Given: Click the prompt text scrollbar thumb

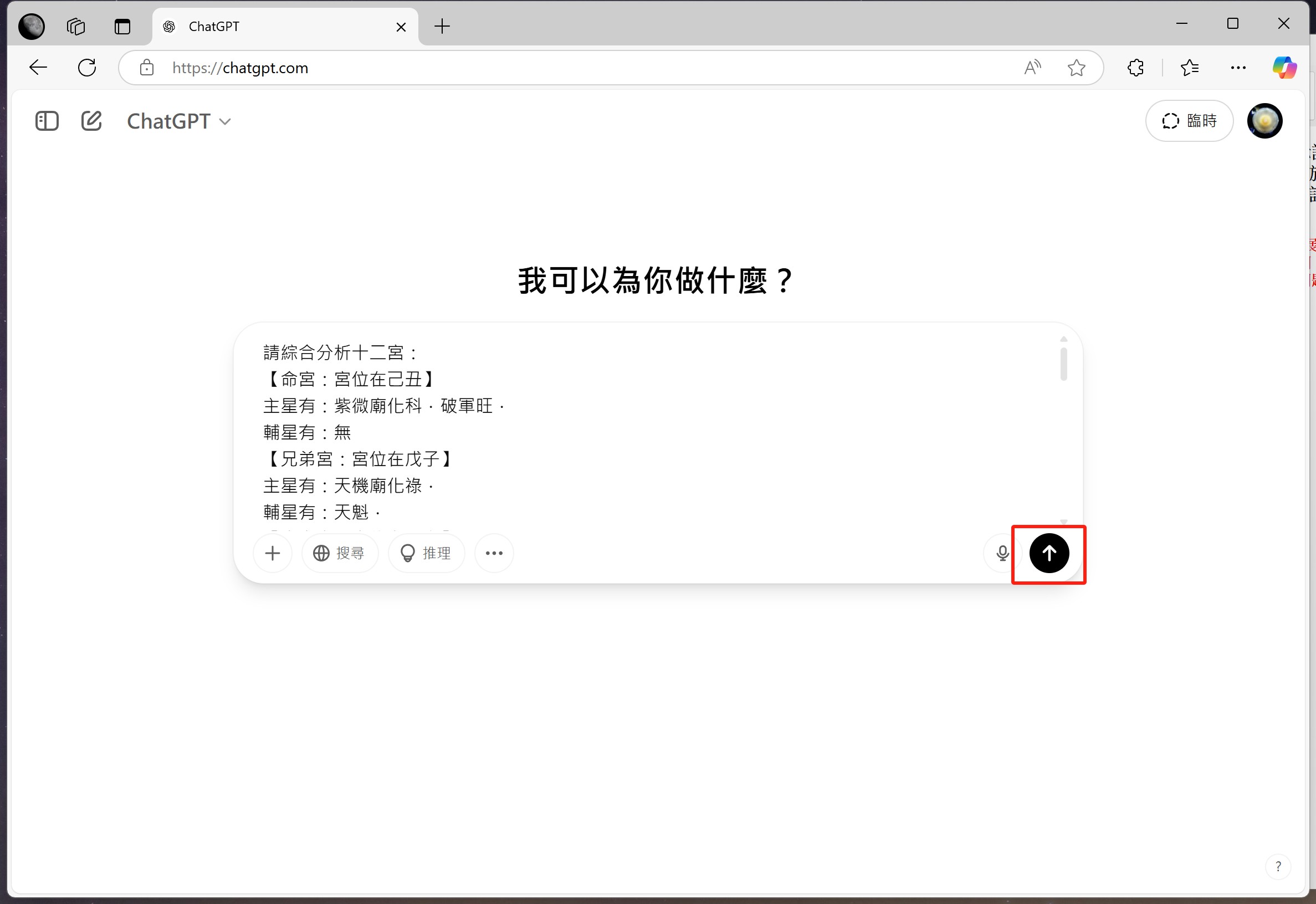Looking at the screenshot, I should click(x=1063, y=364).
